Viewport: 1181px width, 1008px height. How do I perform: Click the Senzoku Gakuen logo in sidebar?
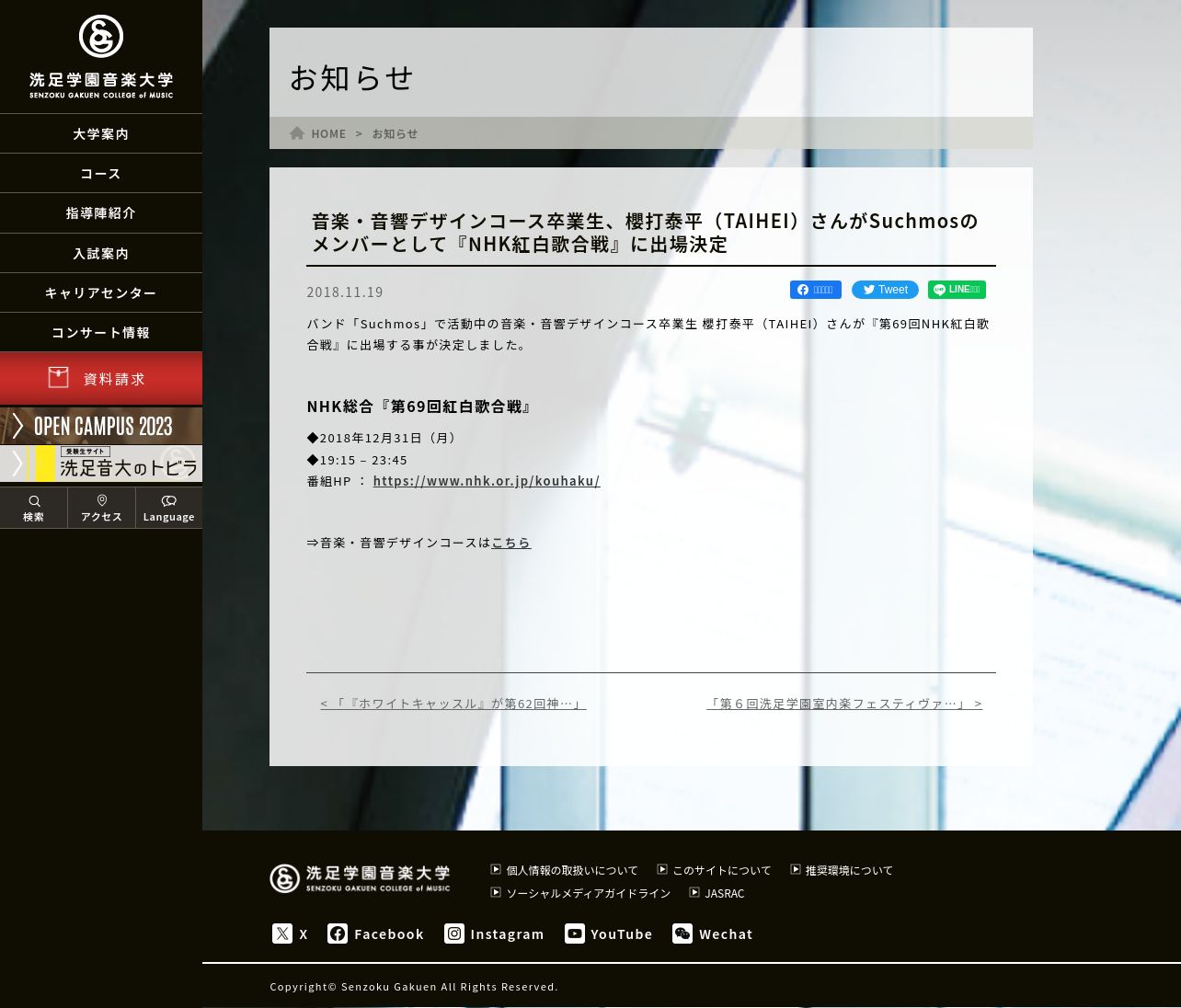(x=101, y=57)
